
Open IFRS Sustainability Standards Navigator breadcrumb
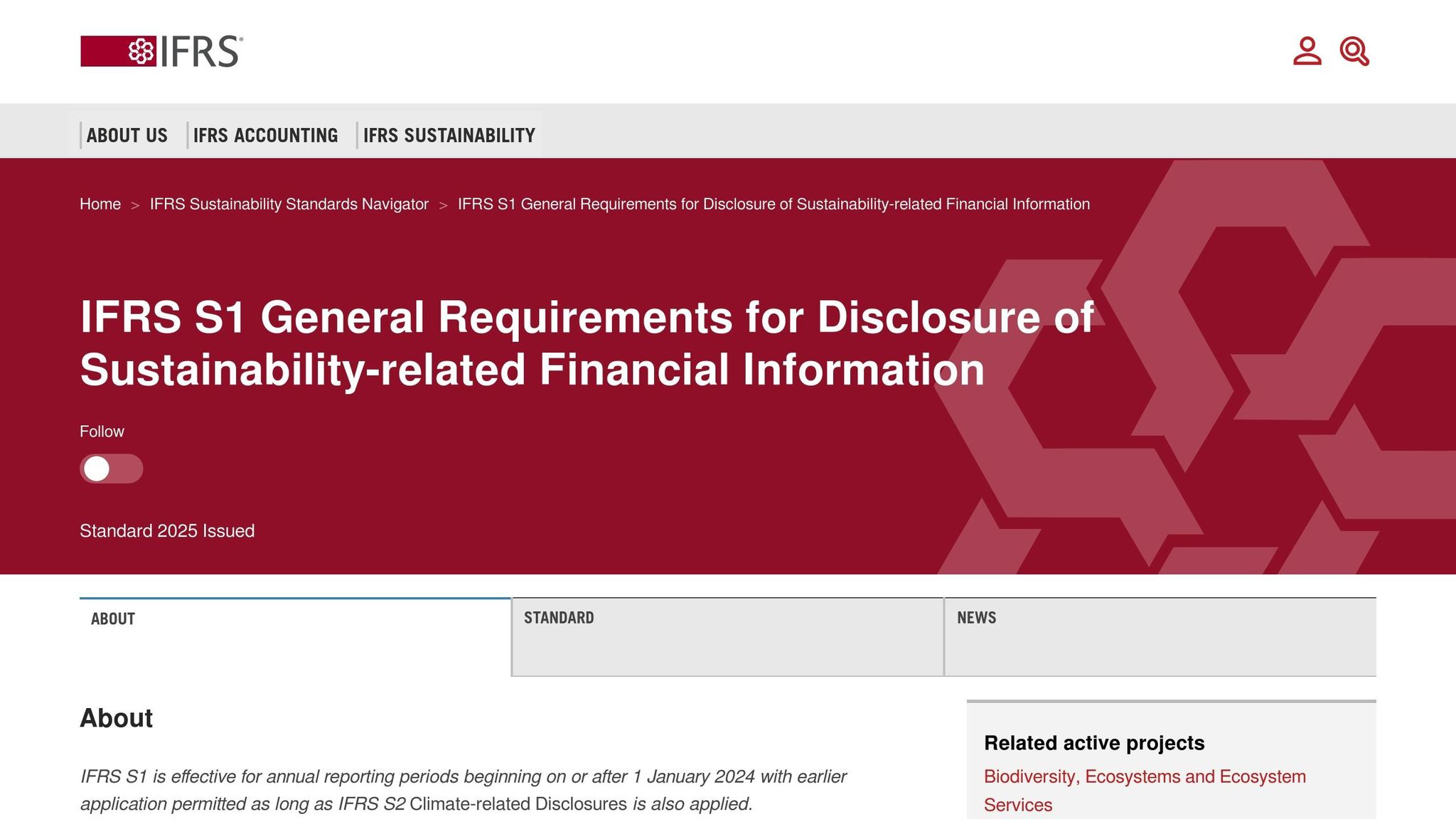[x=288, y=204]
